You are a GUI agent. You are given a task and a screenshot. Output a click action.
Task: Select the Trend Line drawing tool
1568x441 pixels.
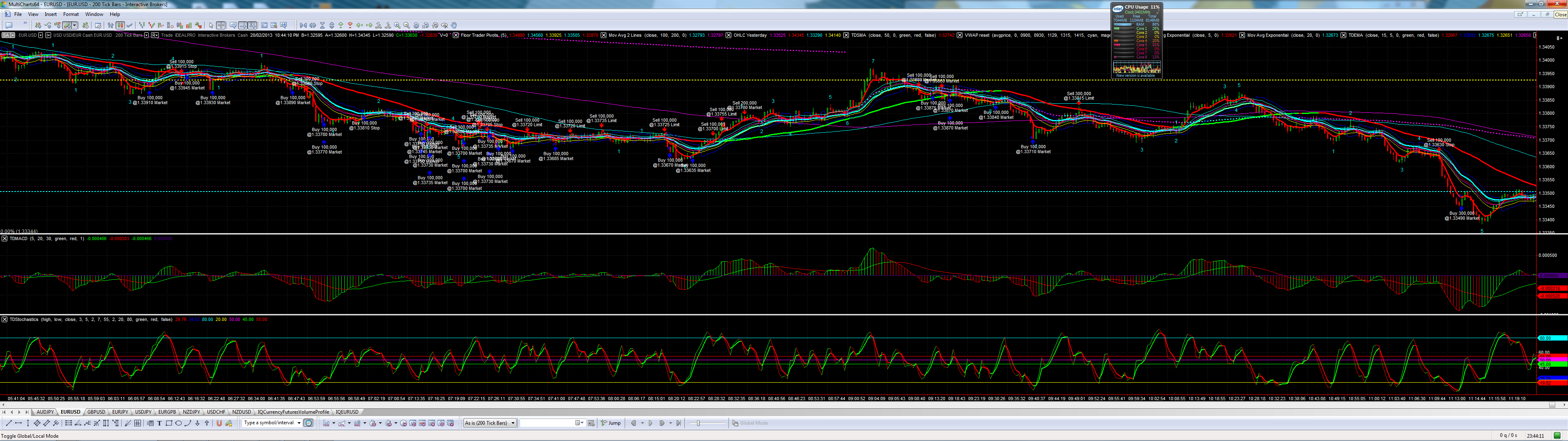click(x=9, y=423)
